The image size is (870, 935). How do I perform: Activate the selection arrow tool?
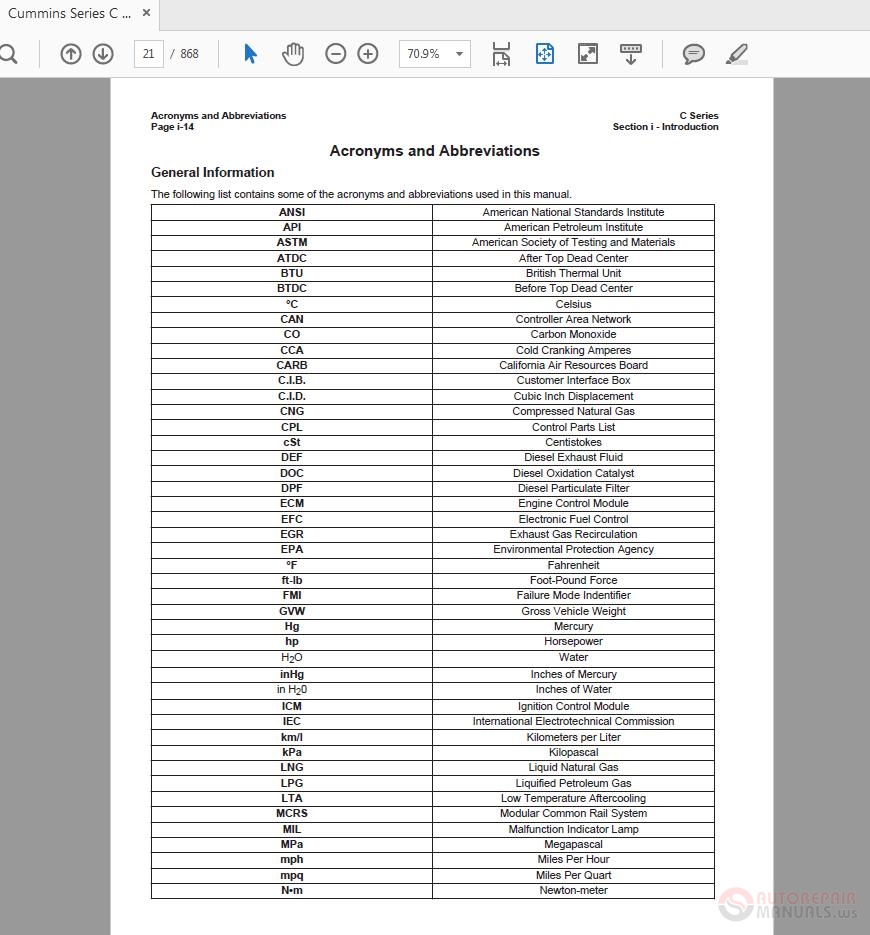250,54
